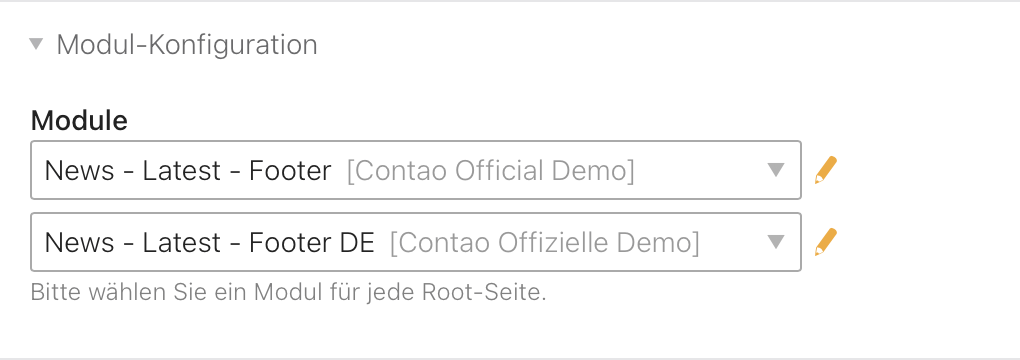The width and height of the screenshot is (1020, 360).
Task: Click the gray [Contao Offizielle Demo] text
Action: (545, 243)
